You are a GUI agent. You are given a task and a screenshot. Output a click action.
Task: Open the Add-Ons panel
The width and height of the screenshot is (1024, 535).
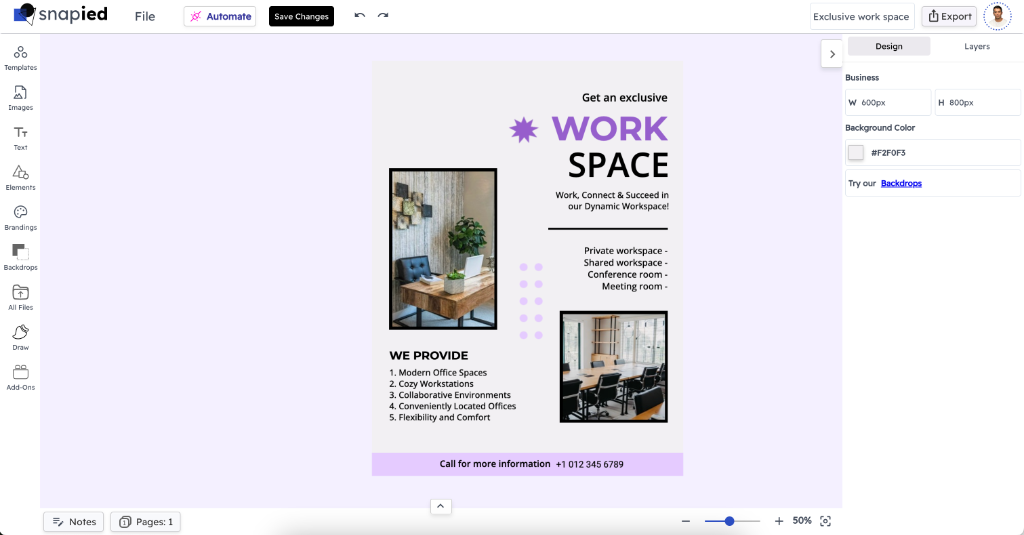point(20,377)
